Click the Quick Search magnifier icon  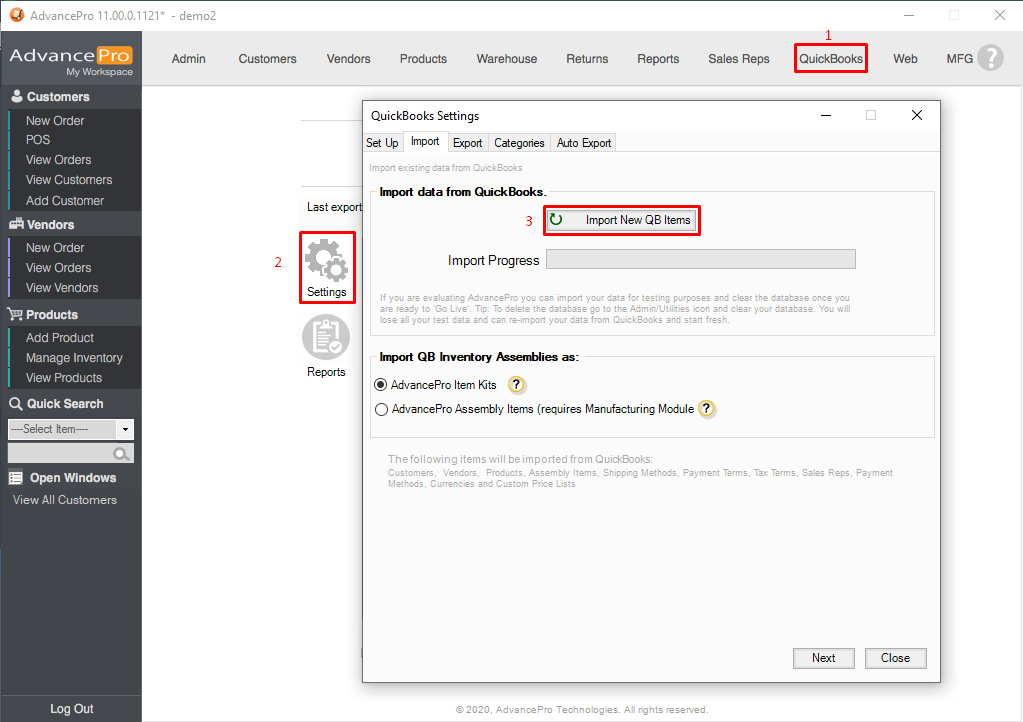pyautogui.click(x=16, y=404)
